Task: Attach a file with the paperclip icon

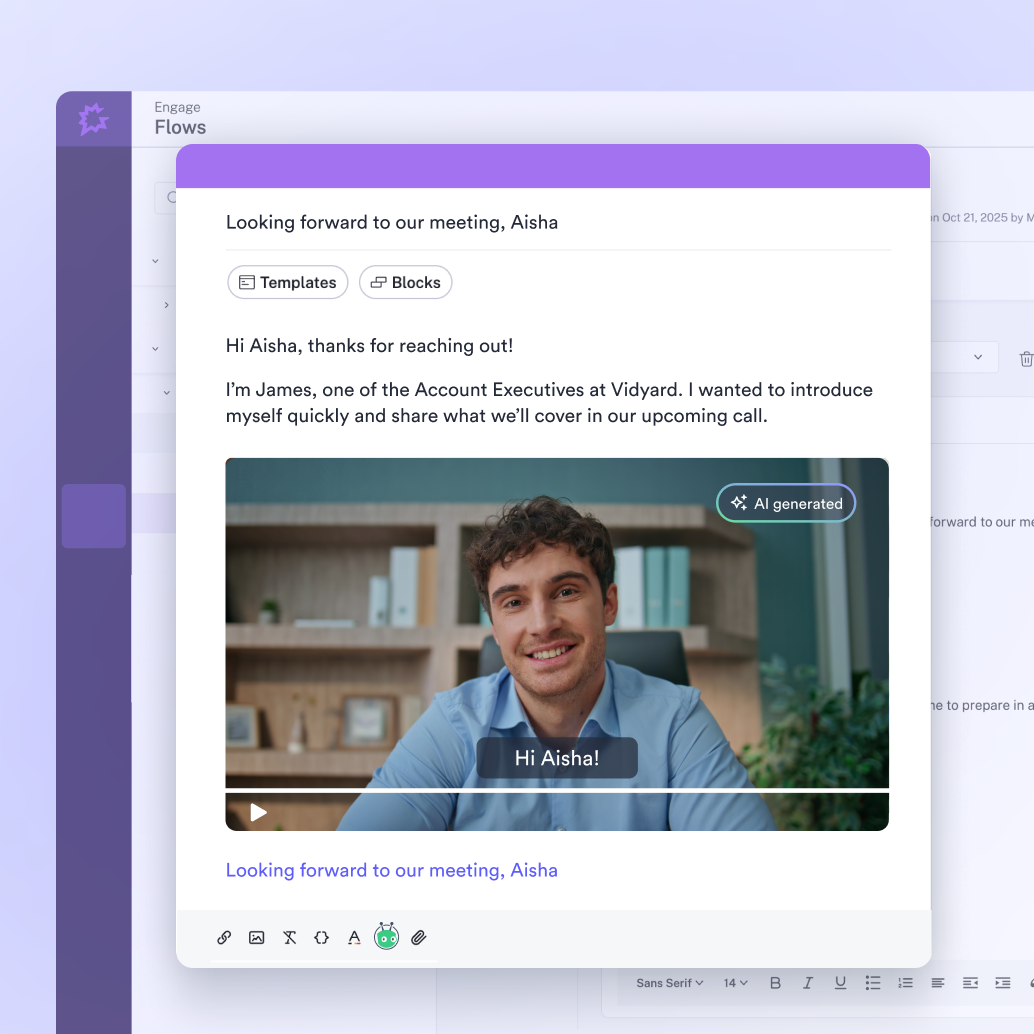Action: [x=419, y=938]
